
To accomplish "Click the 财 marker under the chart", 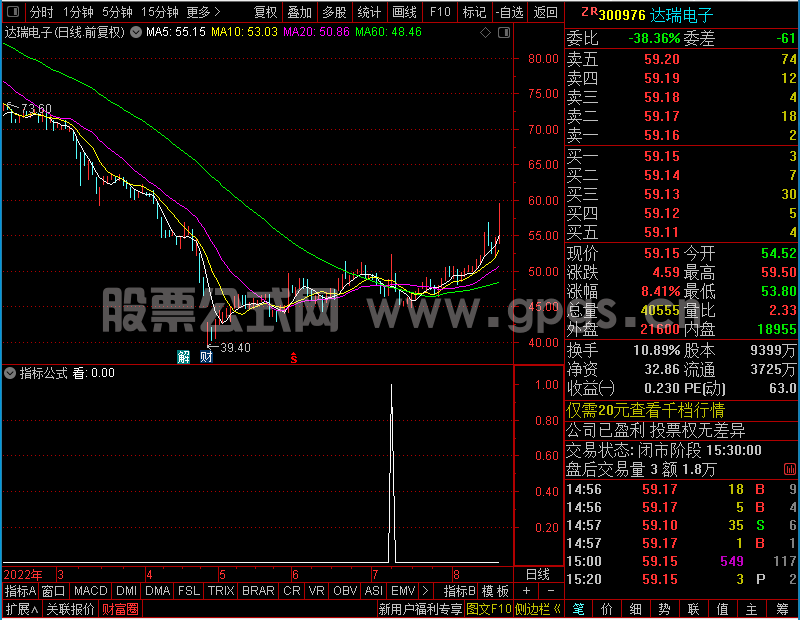I will (206, 357).
